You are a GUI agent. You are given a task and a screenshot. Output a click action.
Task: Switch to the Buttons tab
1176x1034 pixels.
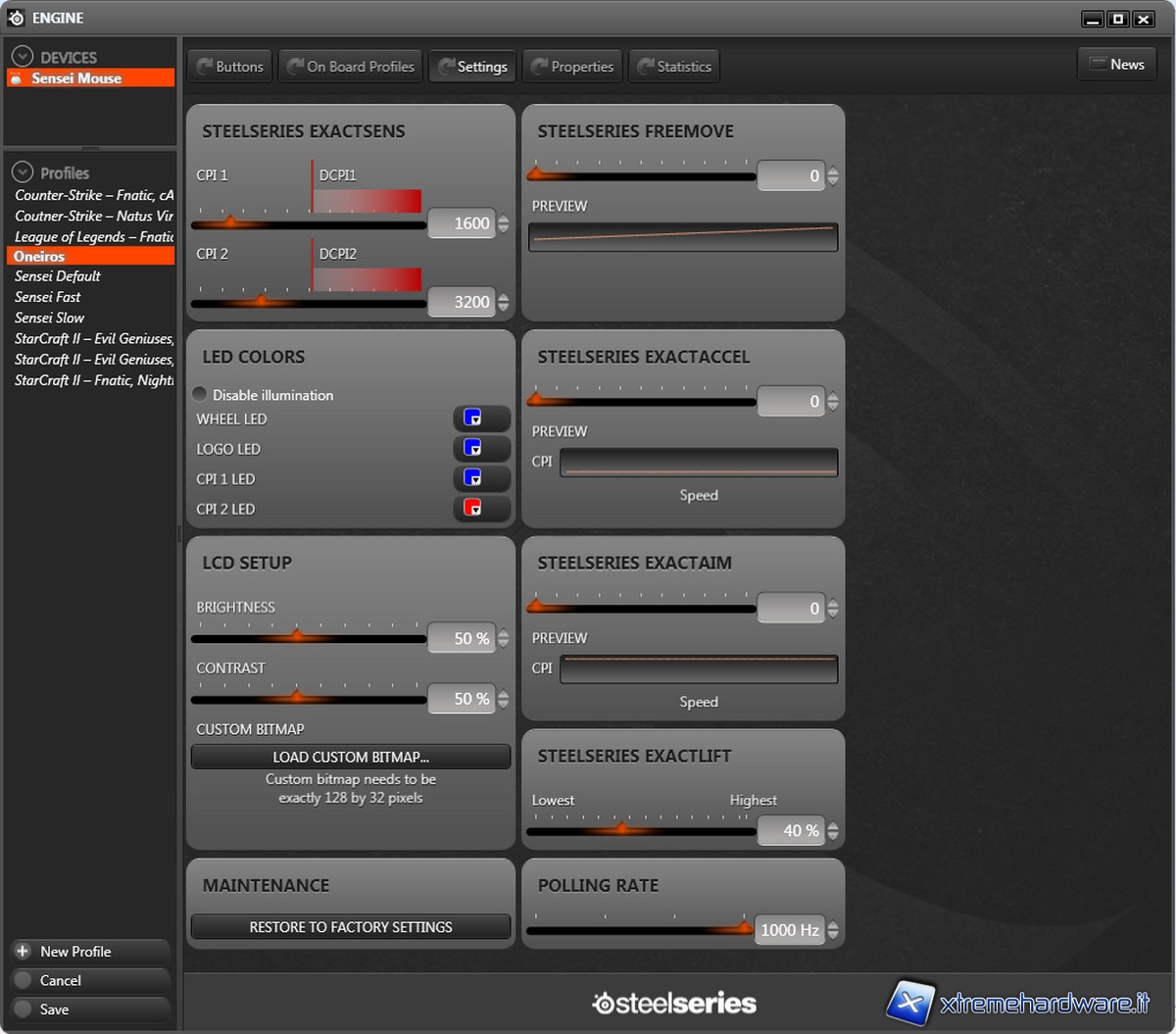[x=230, y=67]
